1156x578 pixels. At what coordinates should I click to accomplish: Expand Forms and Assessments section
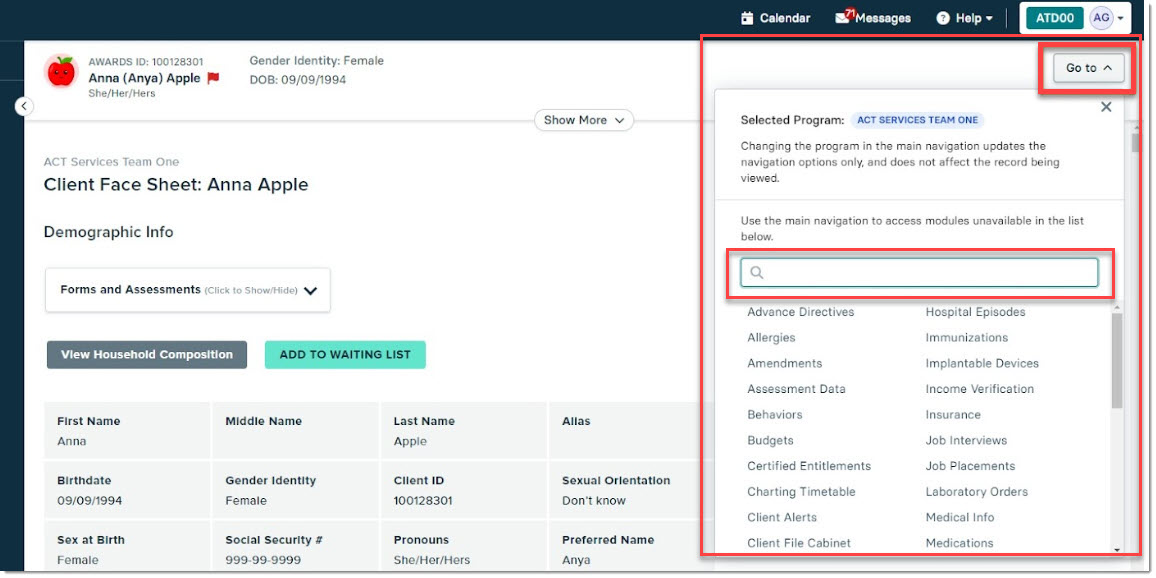[x=188, y=290]
